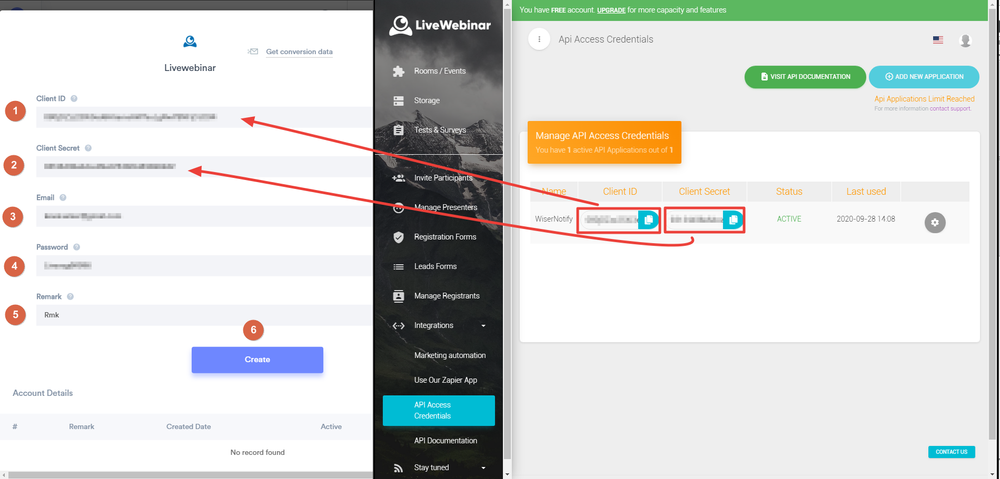Click the help icon beside Client ID label
The width and height of the screenshot is (1000, 479).
coord(74,99)
